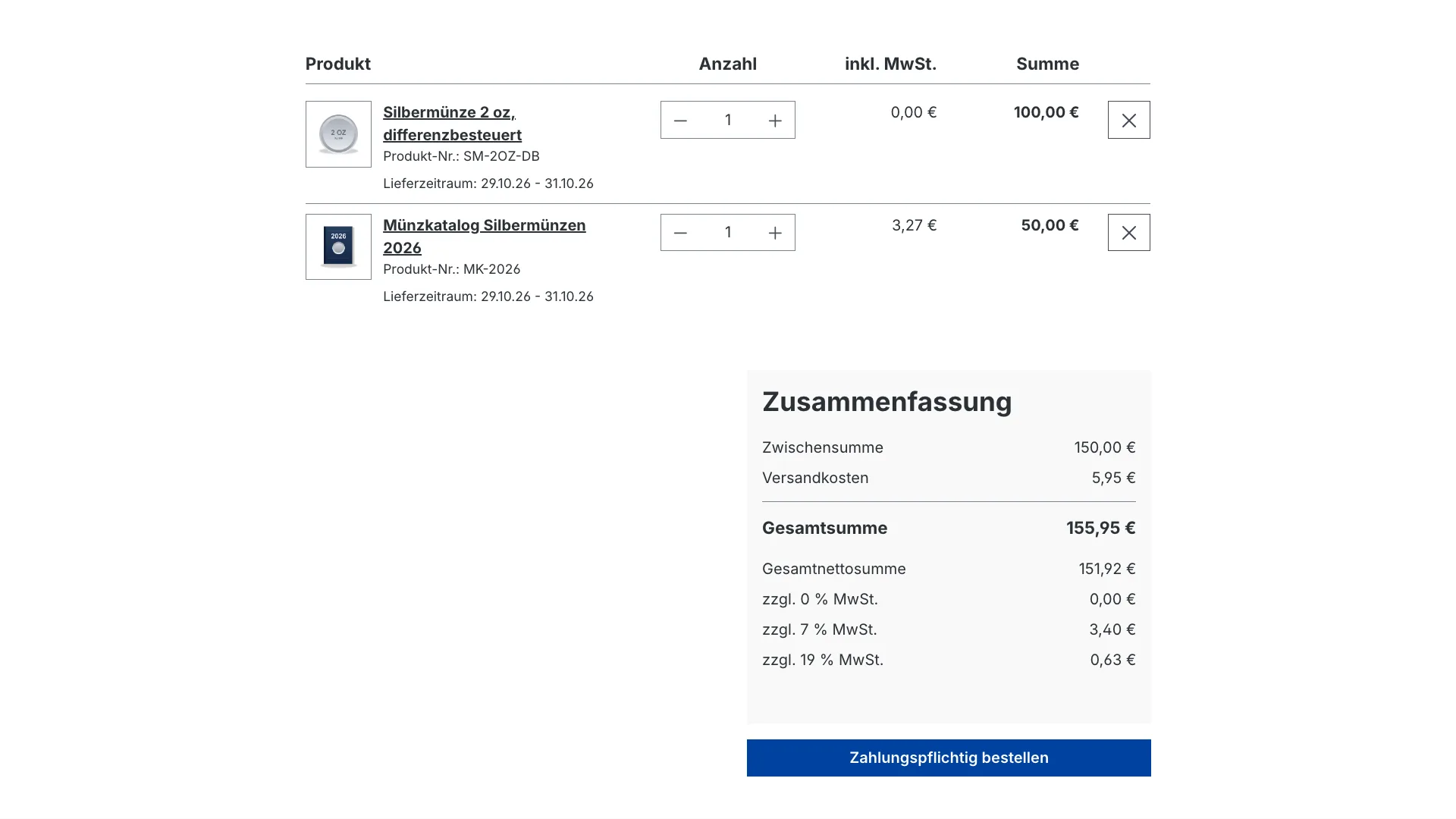1456x819 pixels.
Task: Decrease quantity of Silbermünze 2 oz
Action: click(680, 121)
